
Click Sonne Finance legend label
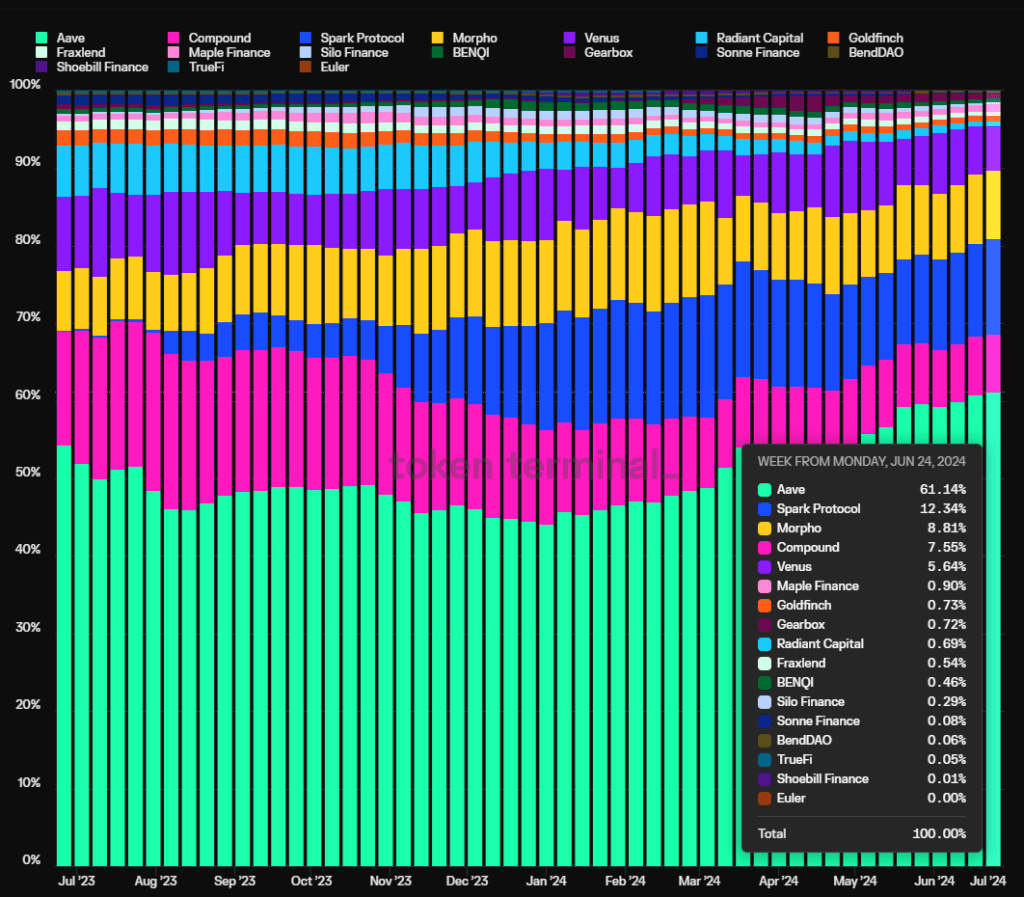(x=758, y=52)
